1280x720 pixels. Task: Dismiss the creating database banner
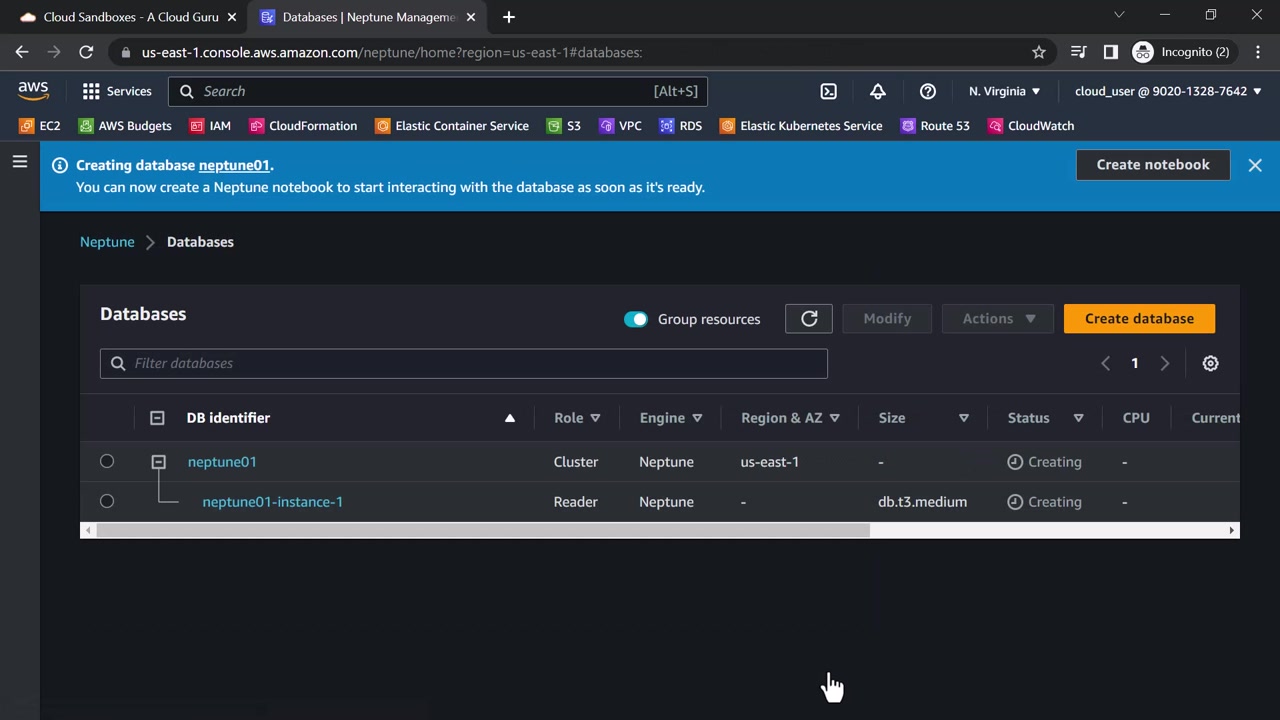[1254, 165]
